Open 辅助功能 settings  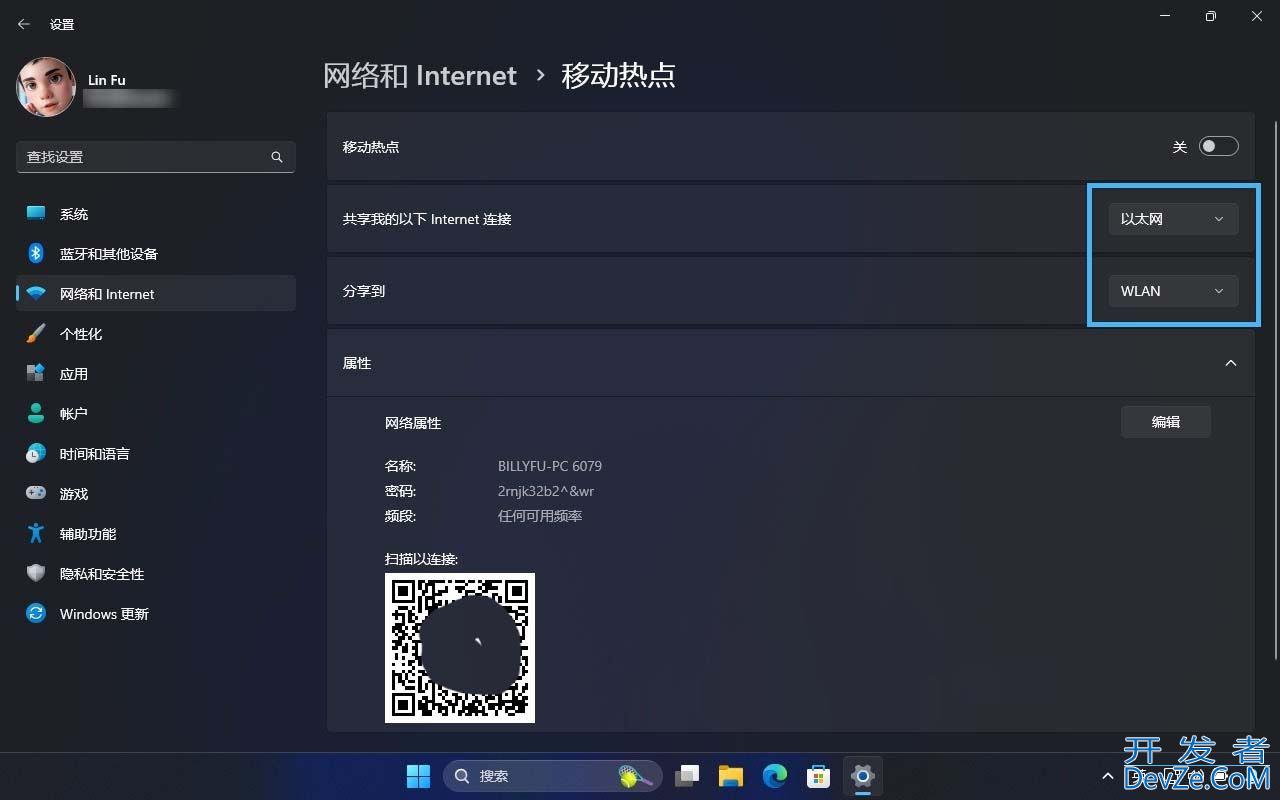(156, 534)
